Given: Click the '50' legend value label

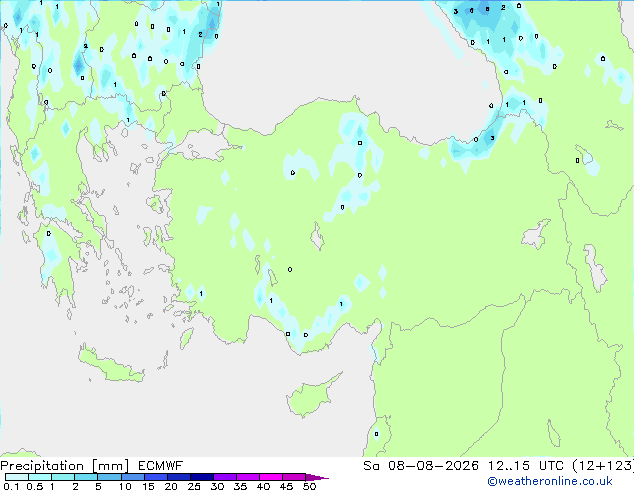Looking at the screenshot, I should (x=310, y=486).
